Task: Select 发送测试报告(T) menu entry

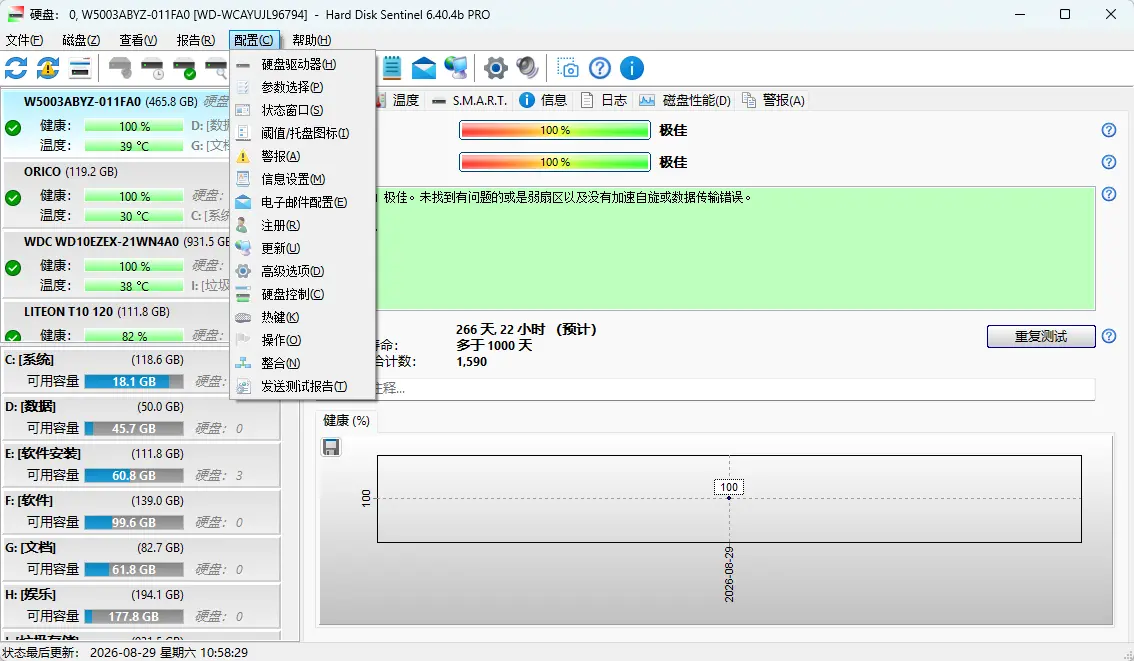Action: tap(303, 386)
